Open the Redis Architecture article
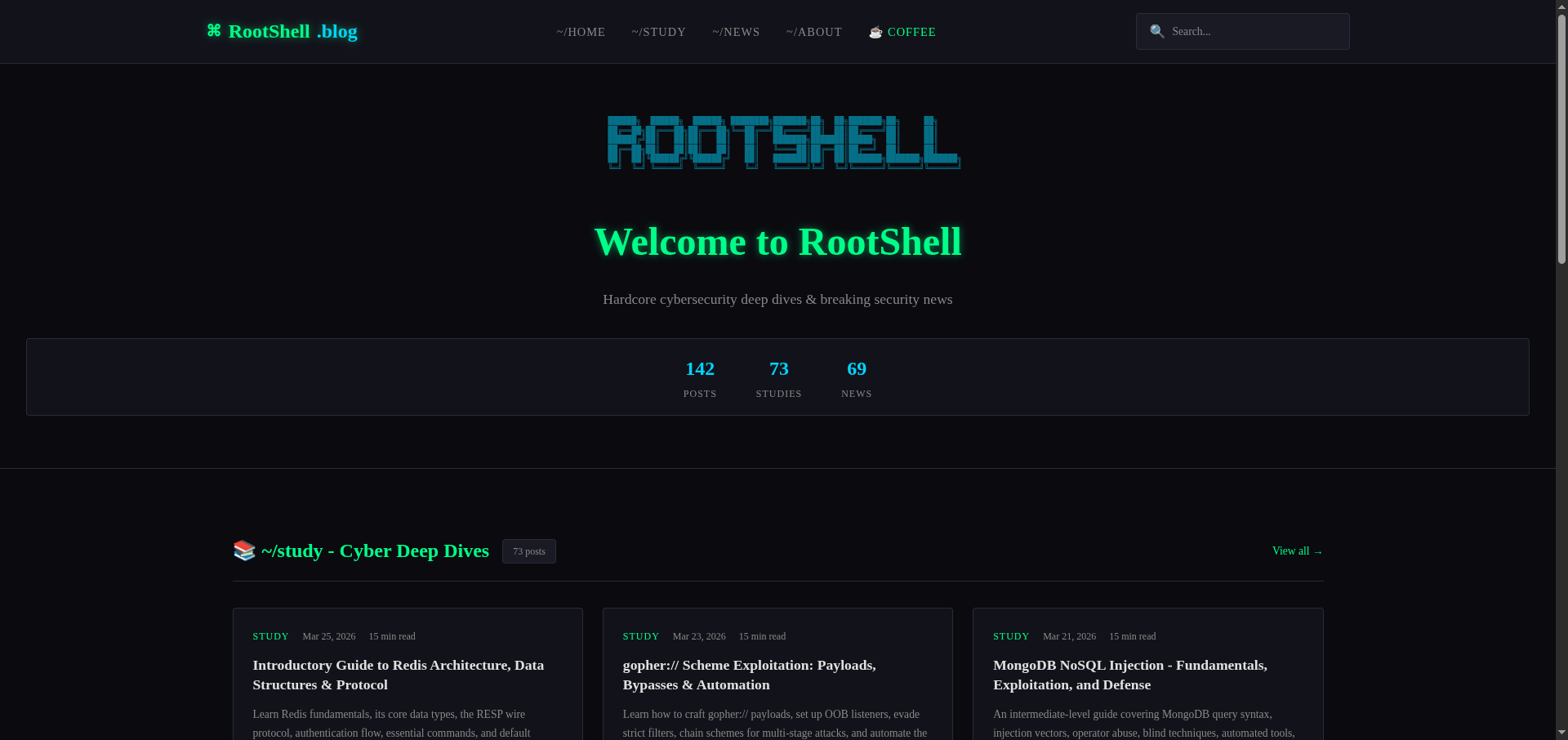Screen dimensions: 1568x740 pyautogui.click(x=398, y=675)
